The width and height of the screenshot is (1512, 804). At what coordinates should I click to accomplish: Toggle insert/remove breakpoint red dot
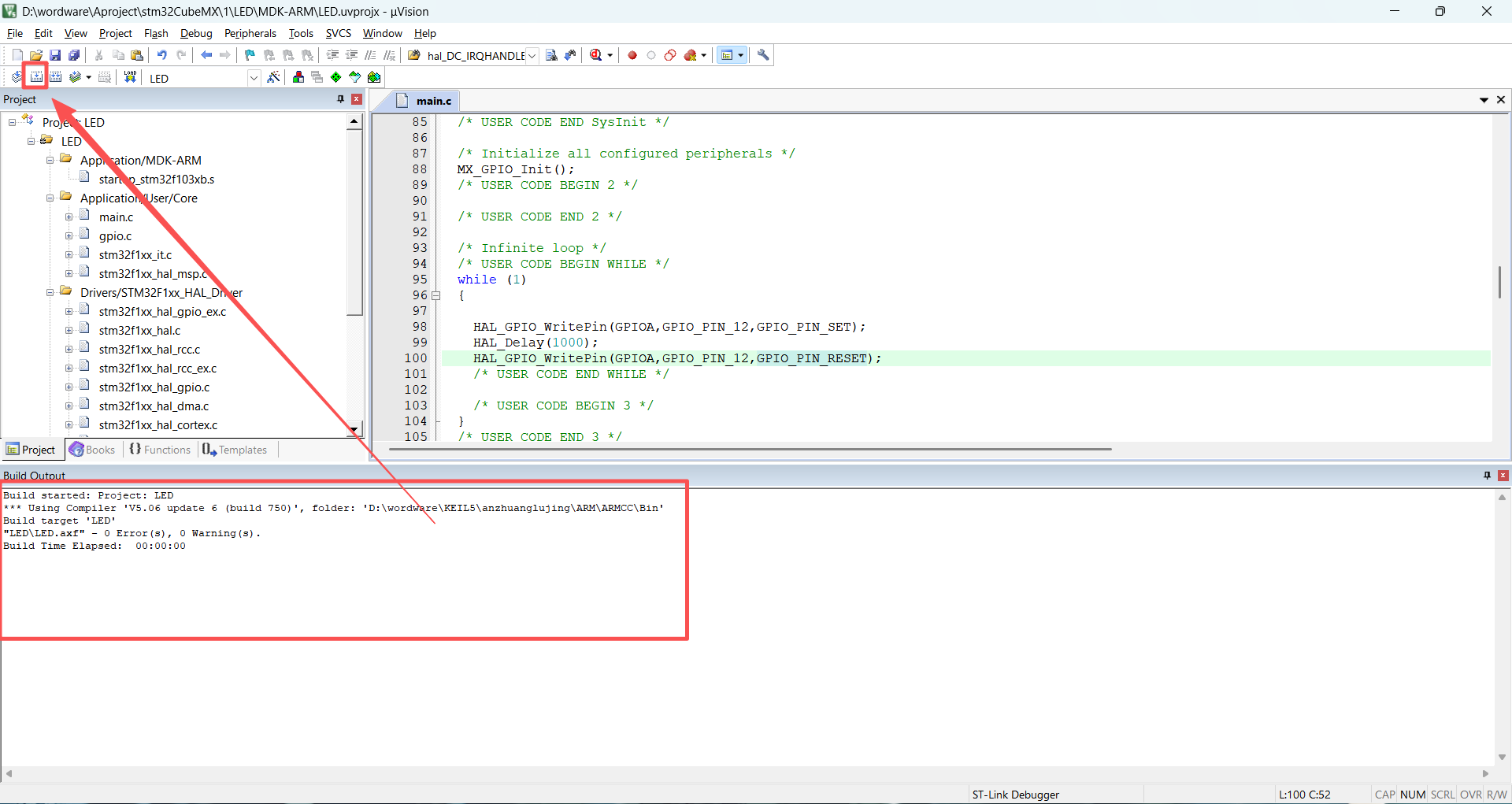point(632,55)
